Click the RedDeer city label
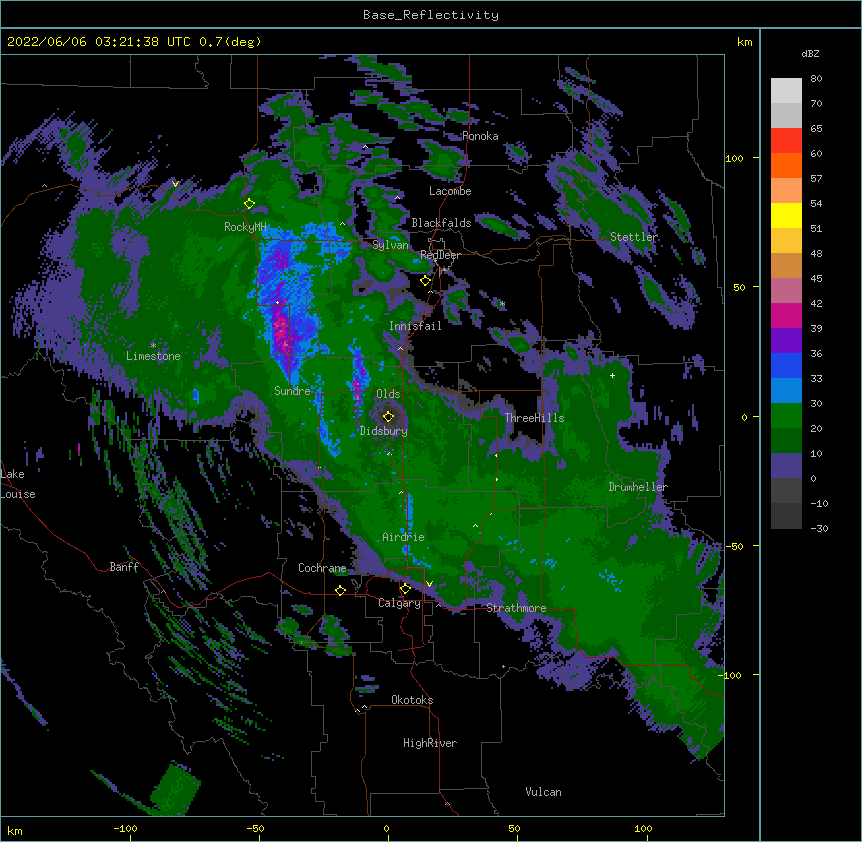The height and width of the screenshot is (842, 862). coord(440,255)
